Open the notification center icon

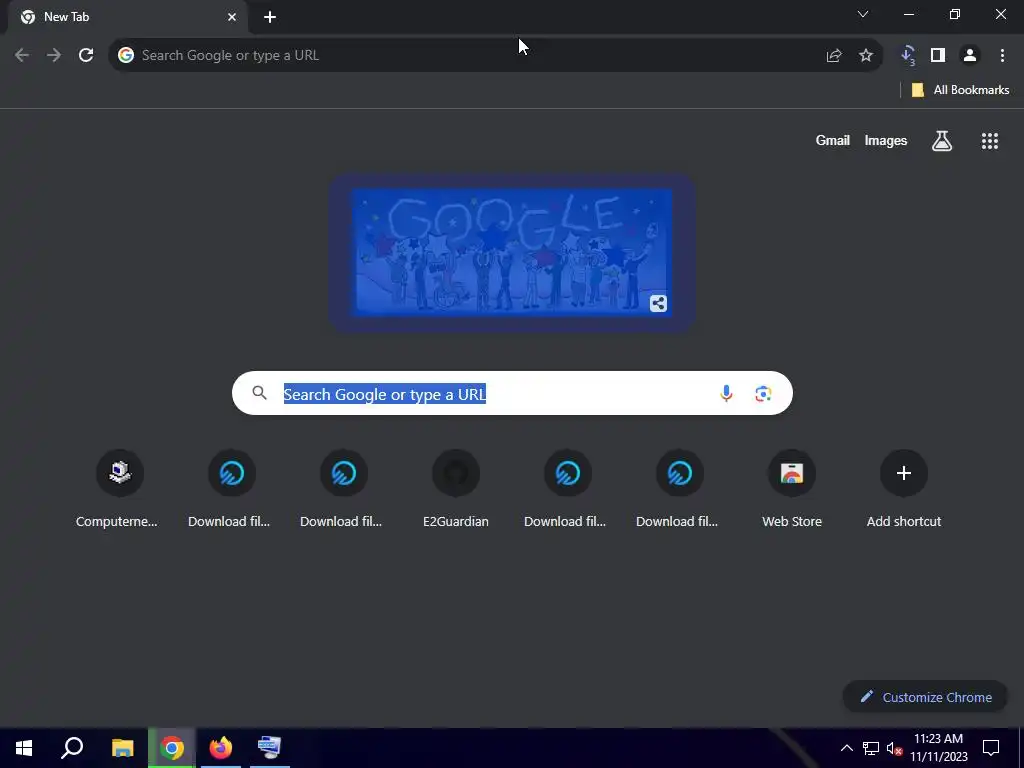point(991,748)
